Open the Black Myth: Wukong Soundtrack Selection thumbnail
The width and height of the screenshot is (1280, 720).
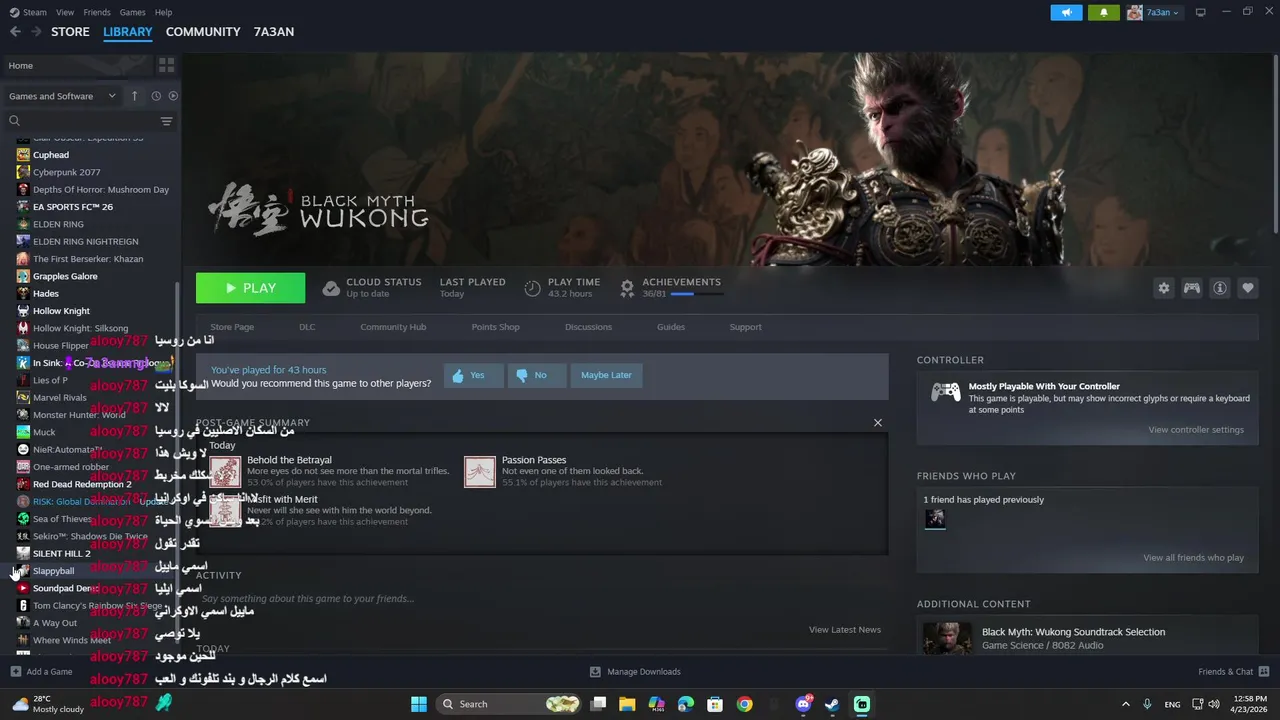point(946,639)
